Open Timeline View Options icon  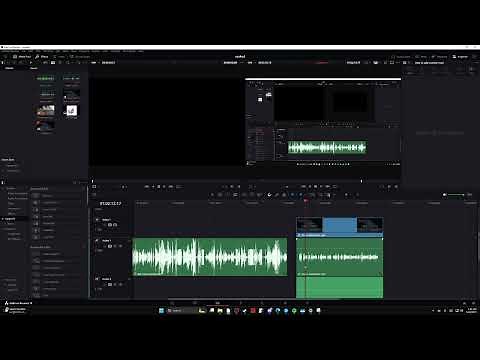[x=94, y=195]
